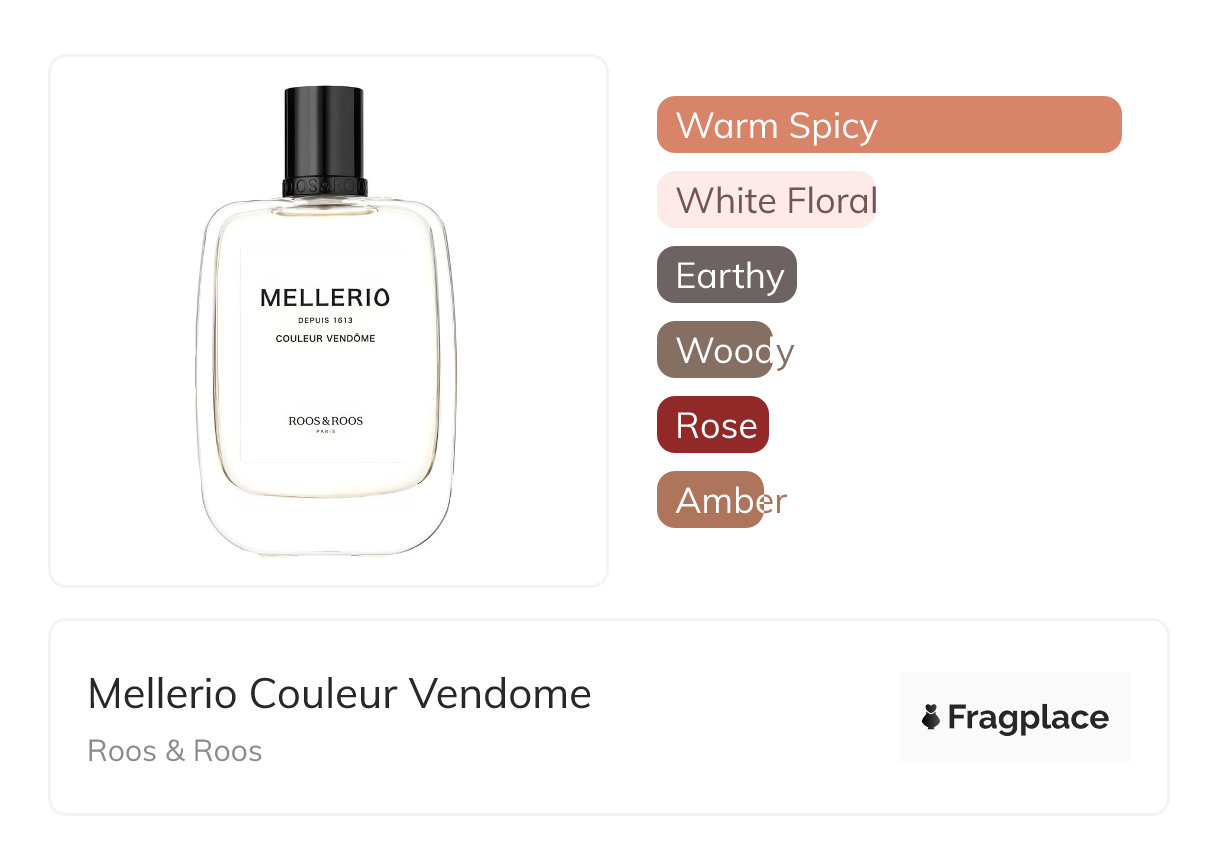
Task: Open the Mellerio Couleur Vendome title
Action: [x=339, y=693]
